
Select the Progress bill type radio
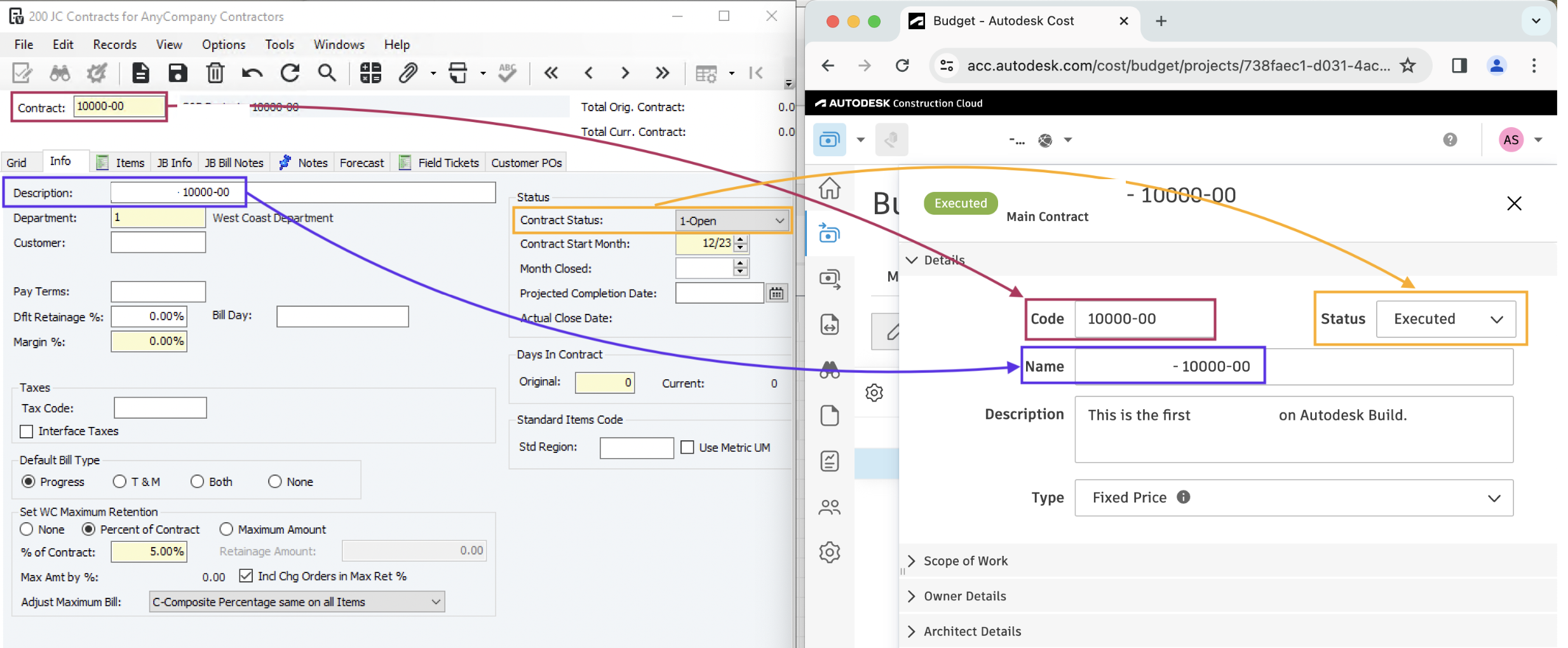(x=28, y=482)
